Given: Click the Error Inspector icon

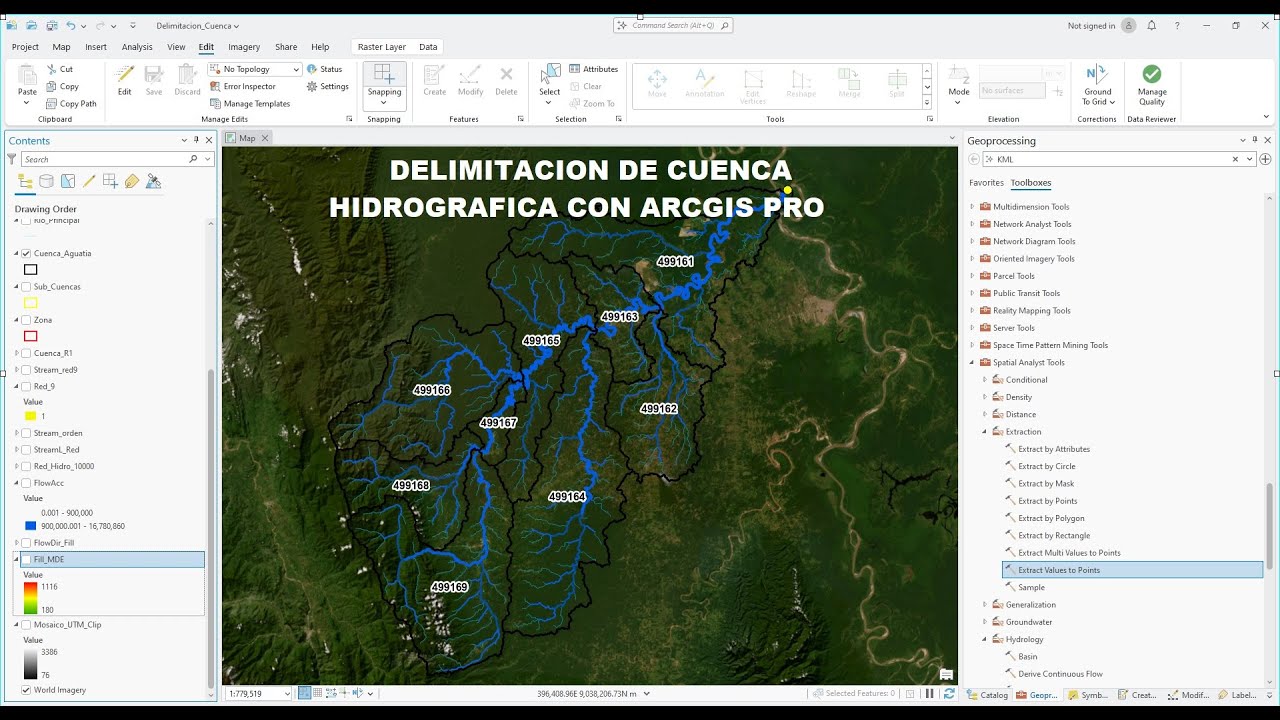Looking at the screenshot, I should point(215,86).
